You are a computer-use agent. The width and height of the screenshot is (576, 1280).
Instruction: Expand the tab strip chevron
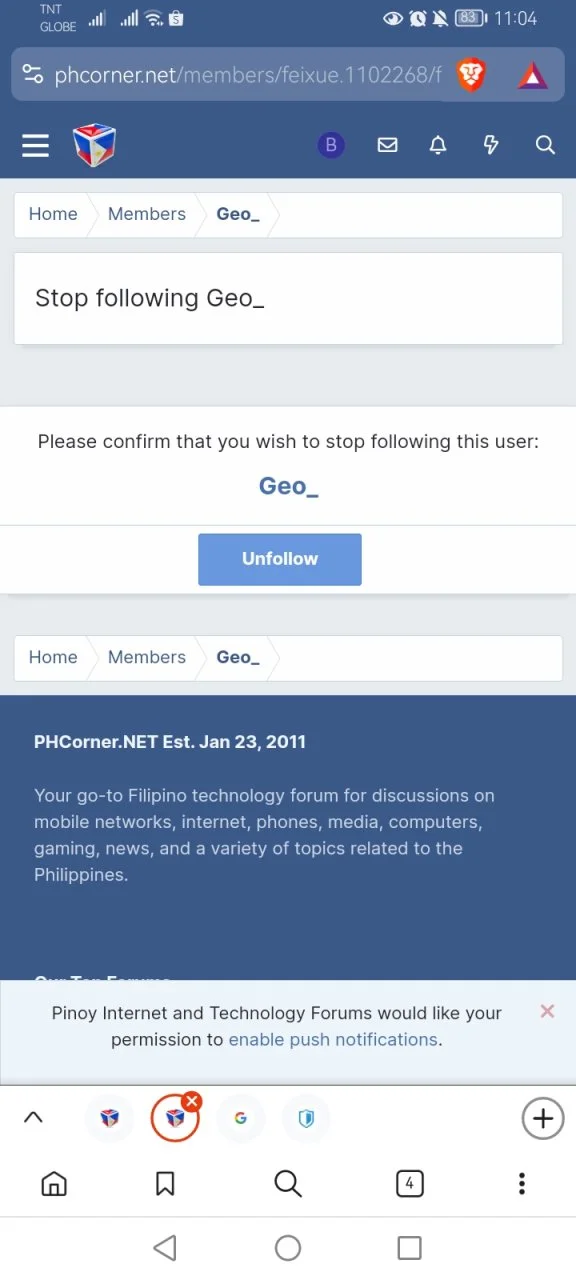[33, 1118]
